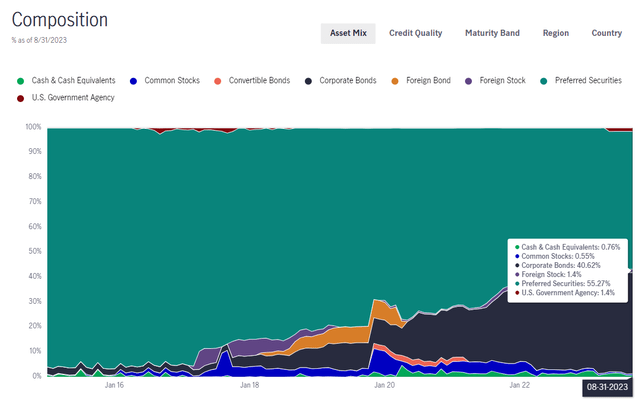Screen dimensions: 640x399
Task: Click the dark Corporate Bonds legend dot
Action: (308, 81)
